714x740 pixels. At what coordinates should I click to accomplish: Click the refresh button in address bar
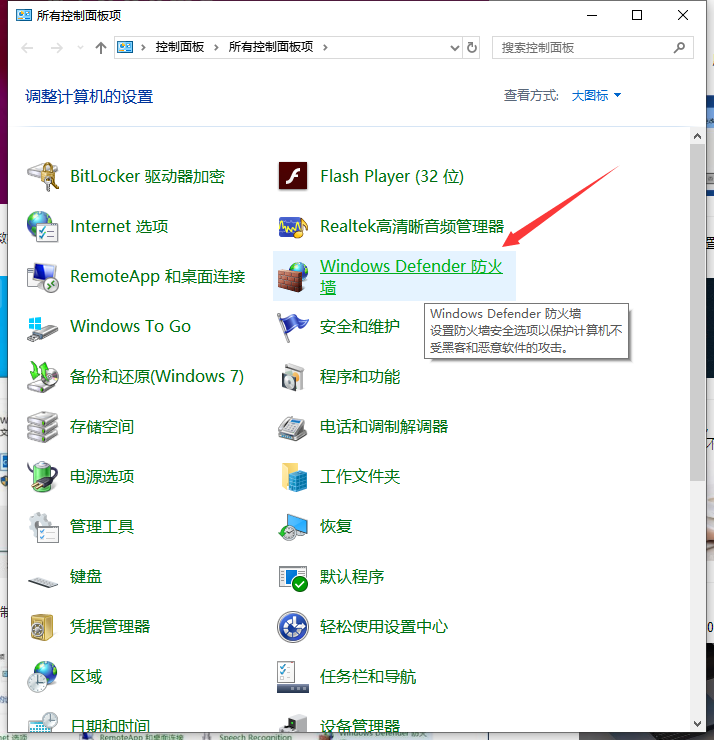472,47
